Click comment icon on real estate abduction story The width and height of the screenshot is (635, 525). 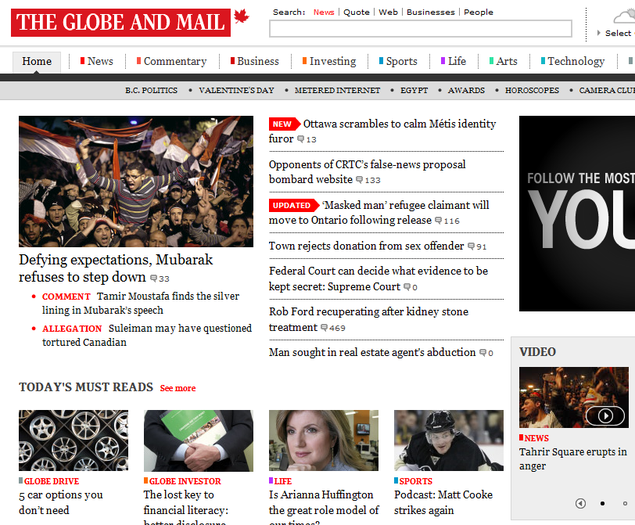[483, 352]
